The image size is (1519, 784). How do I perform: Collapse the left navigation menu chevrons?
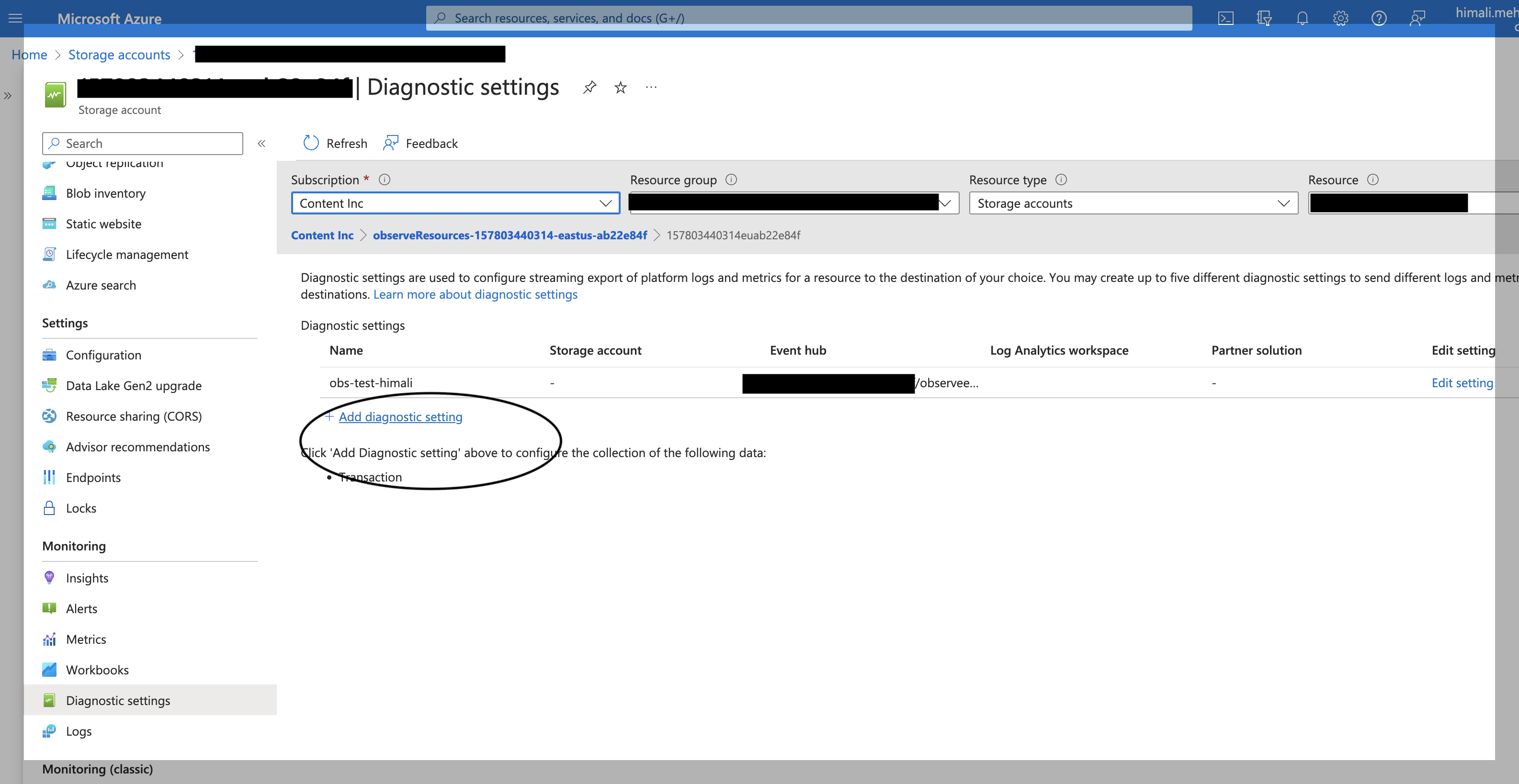(x=261, y=143)
